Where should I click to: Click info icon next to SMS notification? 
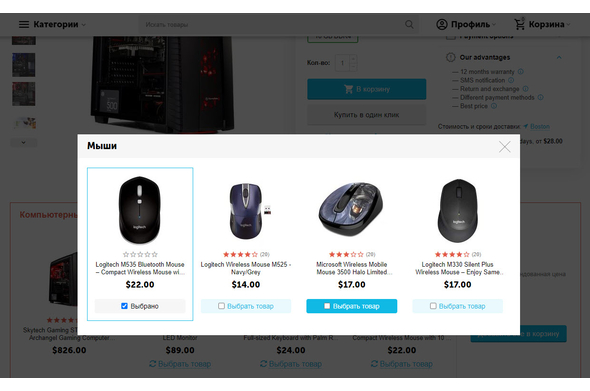pos(511,80)
